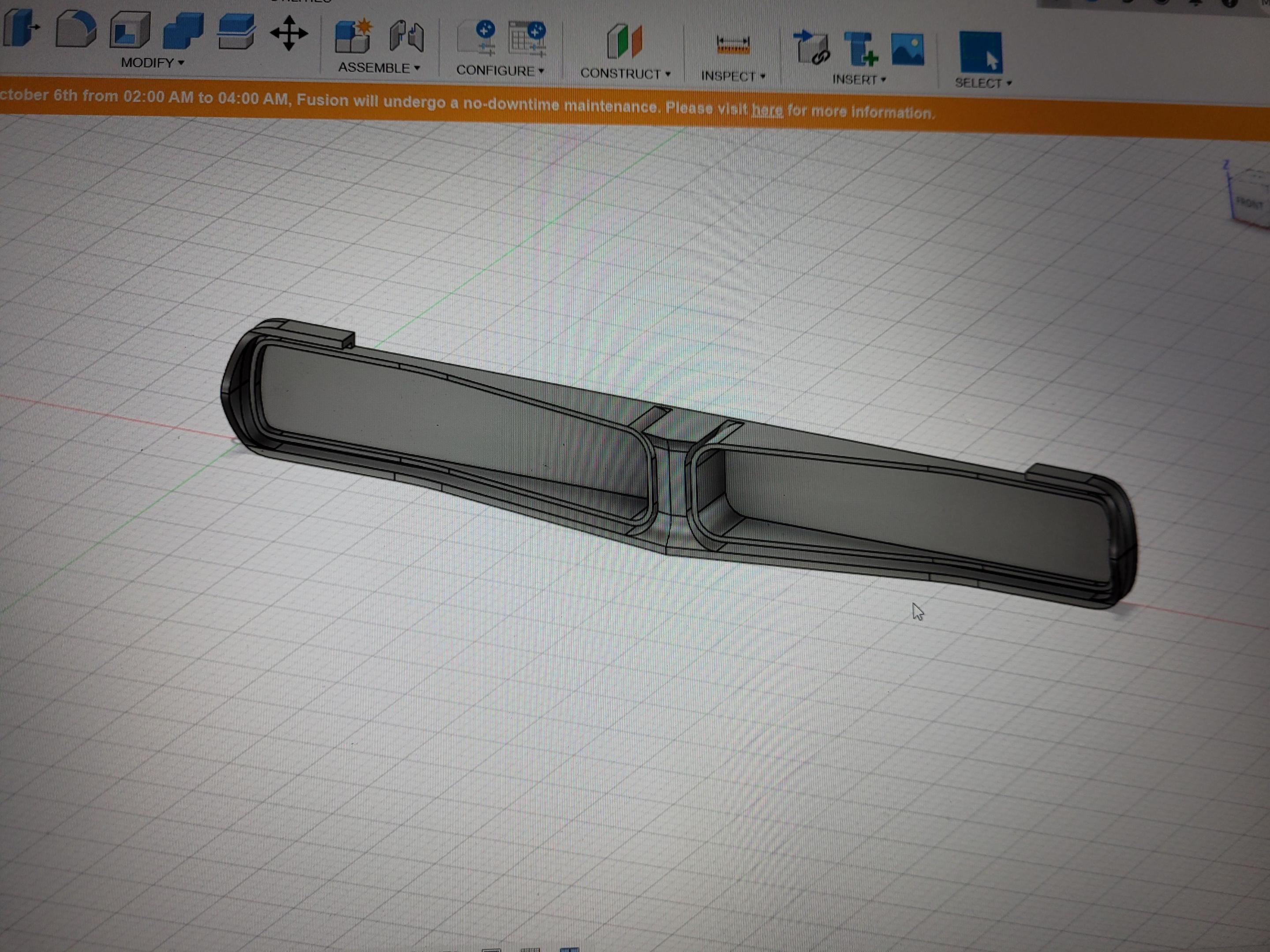
Task: Click the Split Body icon
Action: point(236,31)
